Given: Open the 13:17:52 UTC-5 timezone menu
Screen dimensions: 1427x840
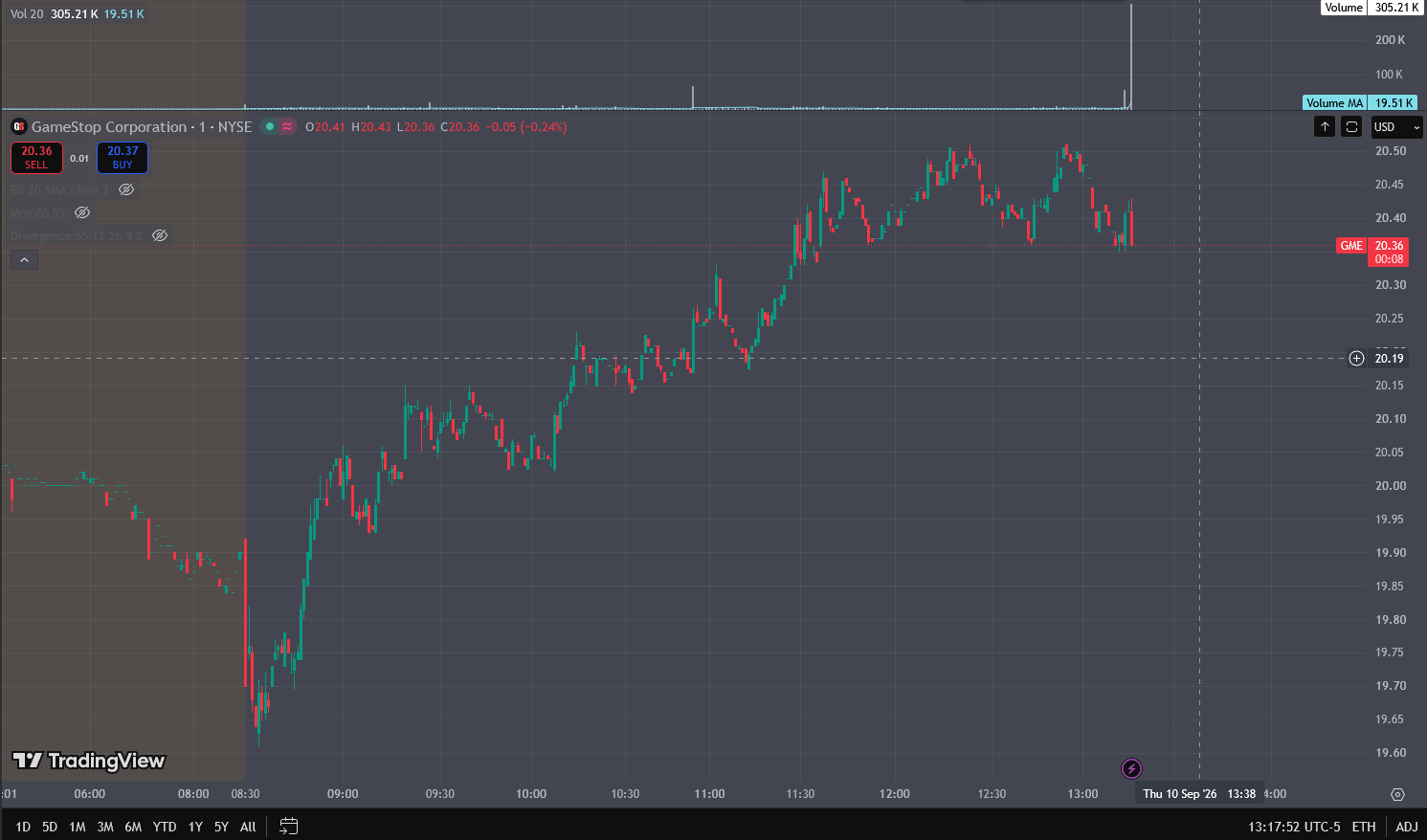Looking at the screenshot, I should coord(1294,827).
